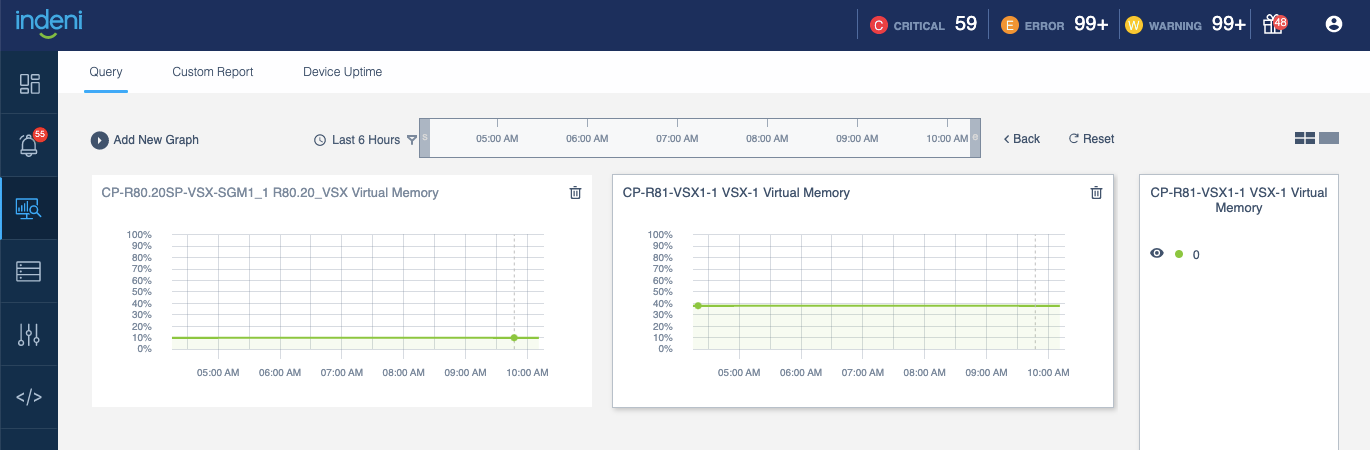
Task: Delete the CP-R81-VSX1-1 VSX-1 graph
Action: (x=1096, y=193)
